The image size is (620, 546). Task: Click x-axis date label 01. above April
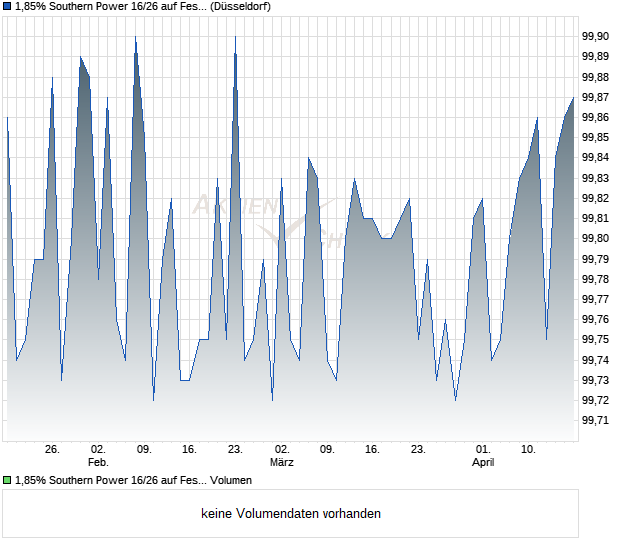click(483, 450)
